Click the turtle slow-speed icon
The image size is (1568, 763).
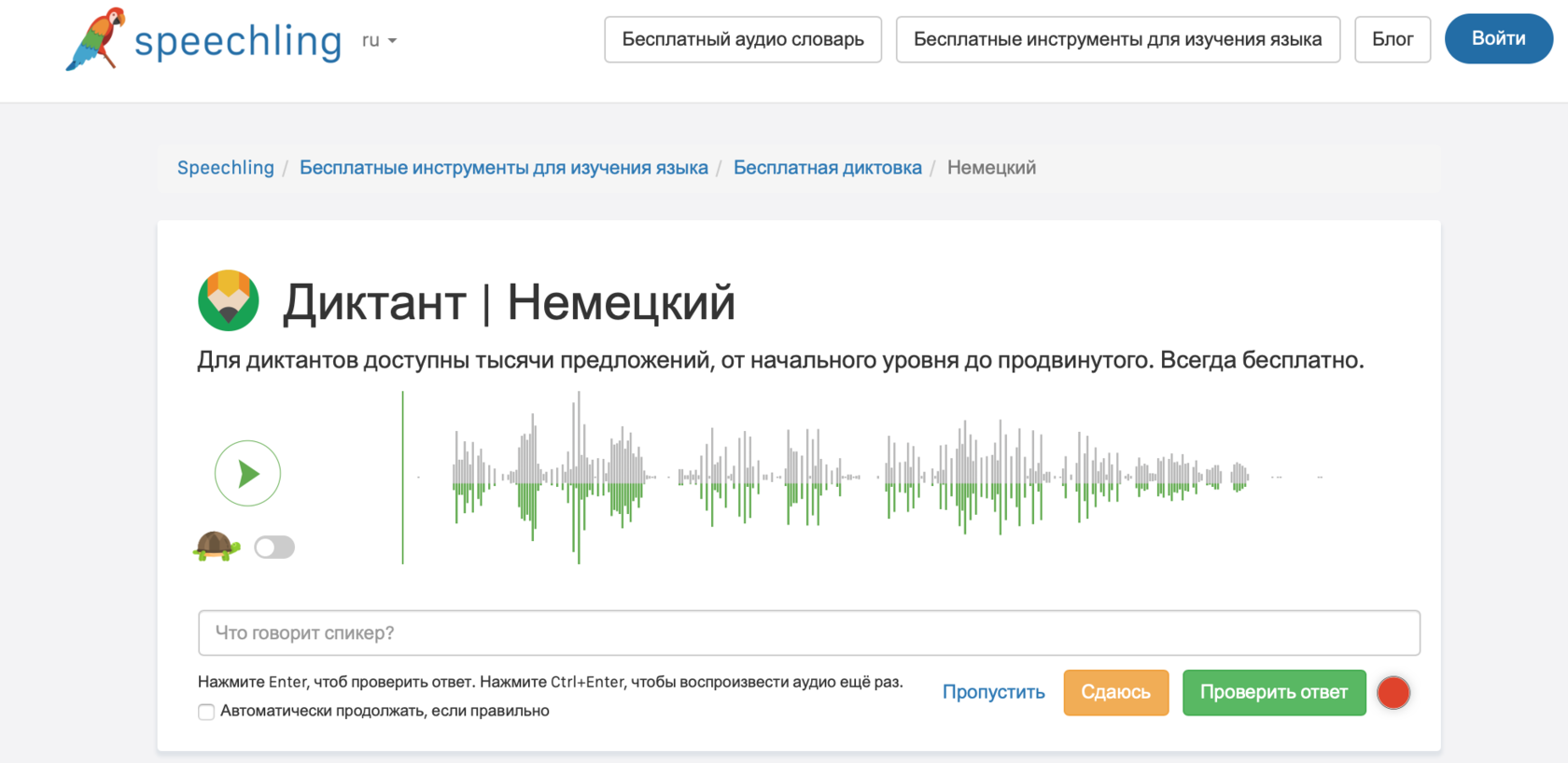tap(217, 546)
